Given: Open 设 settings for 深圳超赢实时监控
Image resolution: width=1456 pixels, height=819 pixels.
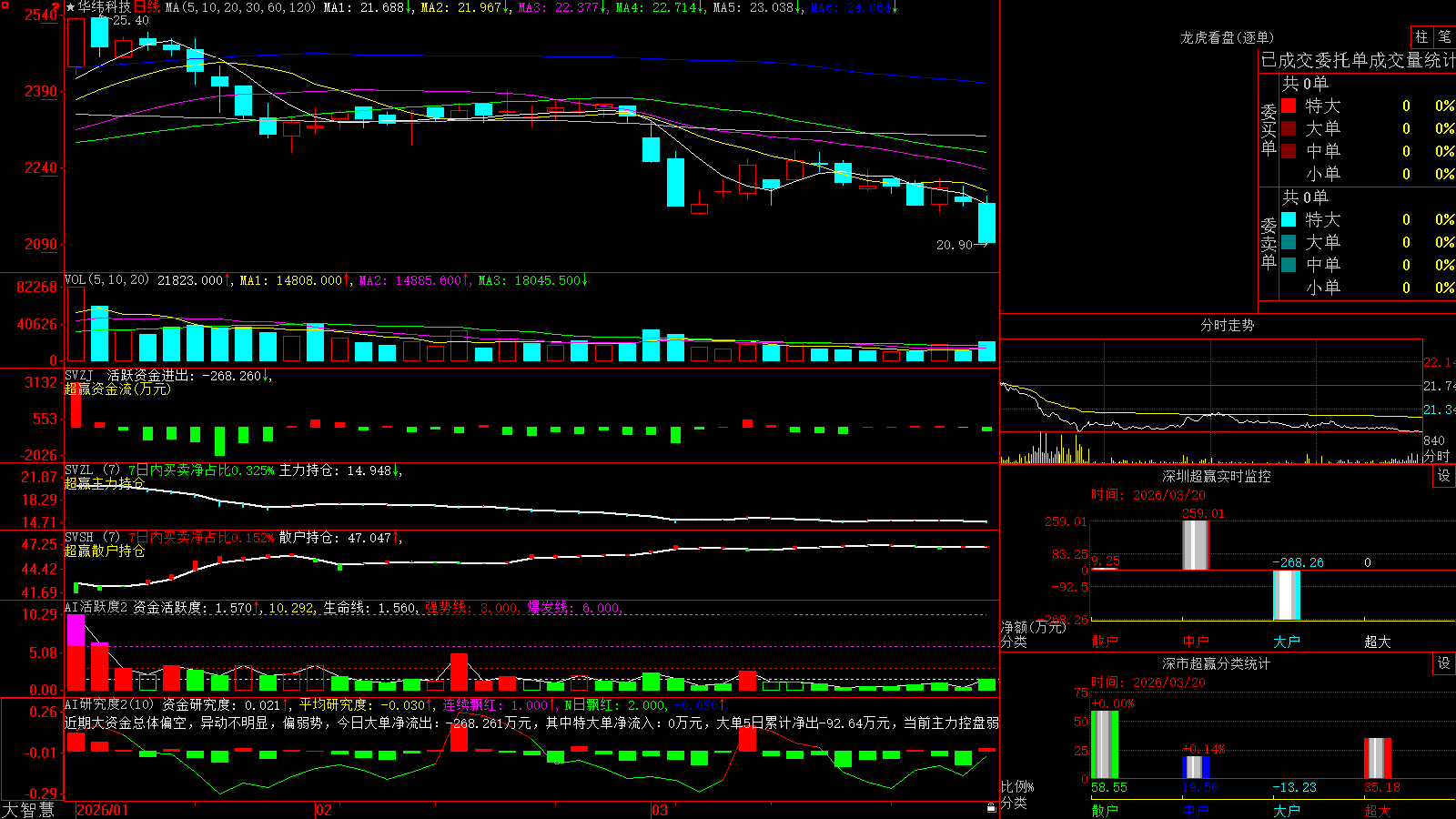Looking at the screenshot, I should [1444, 476].
